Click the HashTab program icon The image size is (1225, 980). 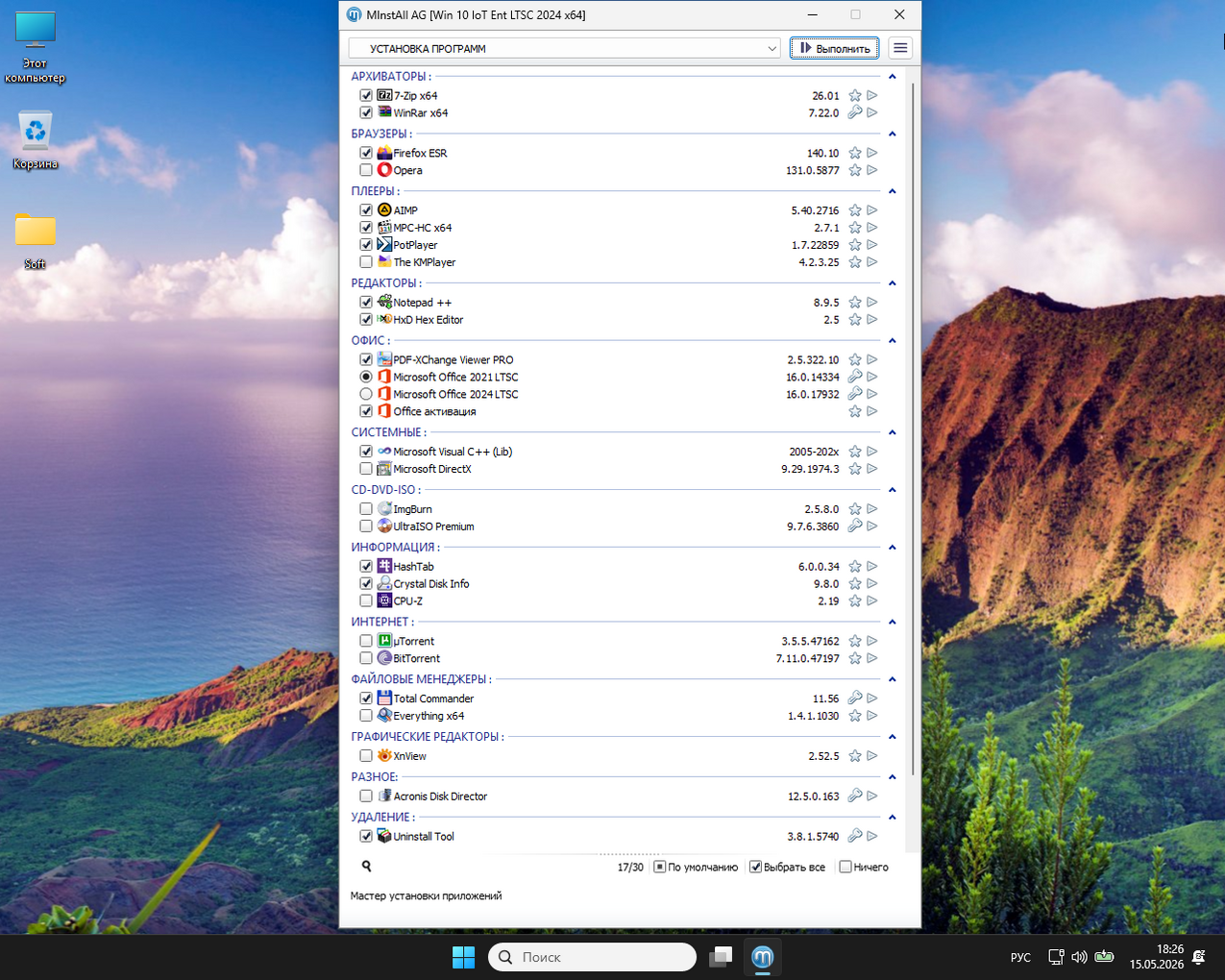384,566
